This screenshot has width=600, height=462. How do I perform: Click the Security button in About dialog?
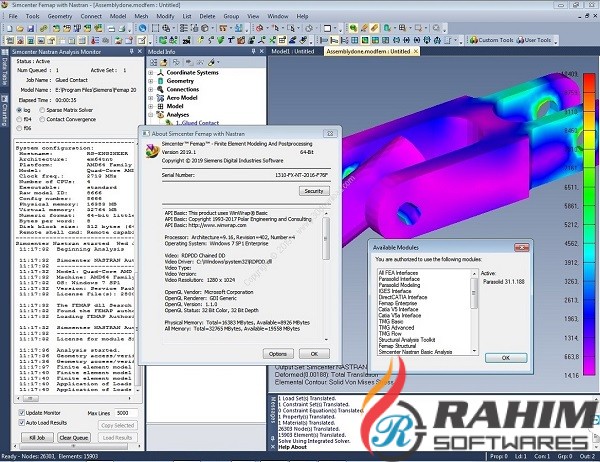(314, 190)
